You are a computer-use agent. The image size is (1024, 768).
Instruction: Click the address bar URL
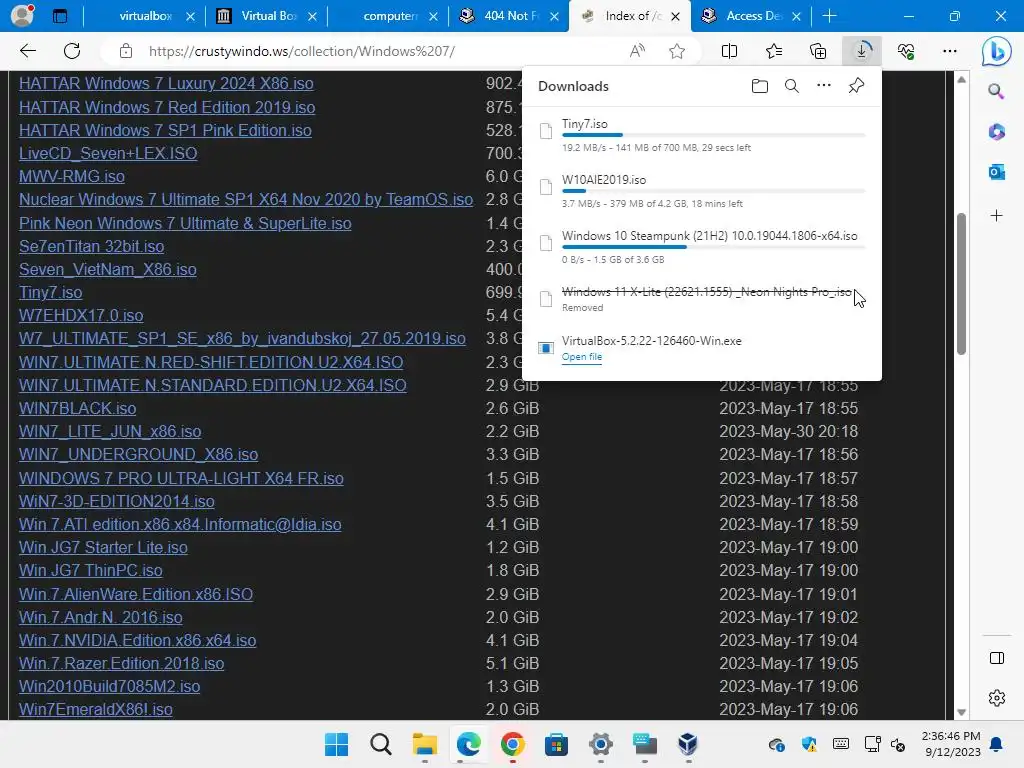click(x=302, y=51)
